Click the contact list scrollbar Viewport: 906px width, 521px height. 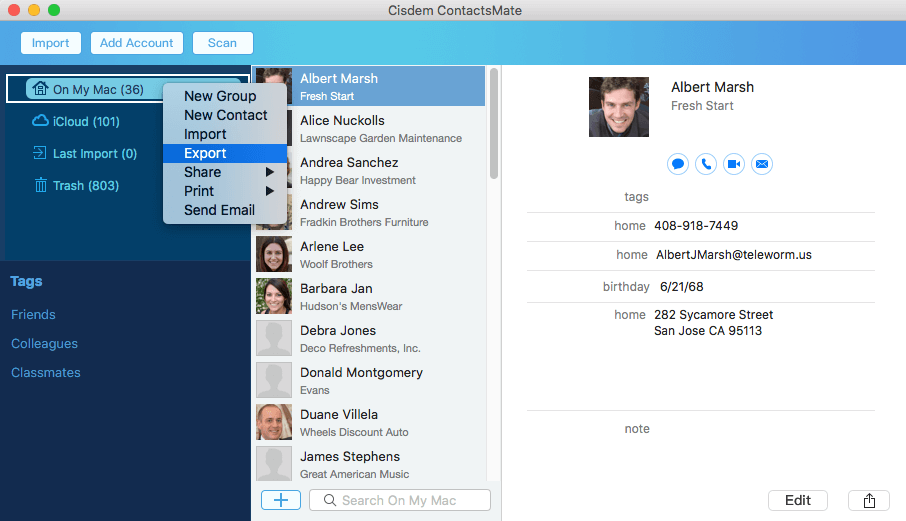pyautogui.click(x=494, y=124)
